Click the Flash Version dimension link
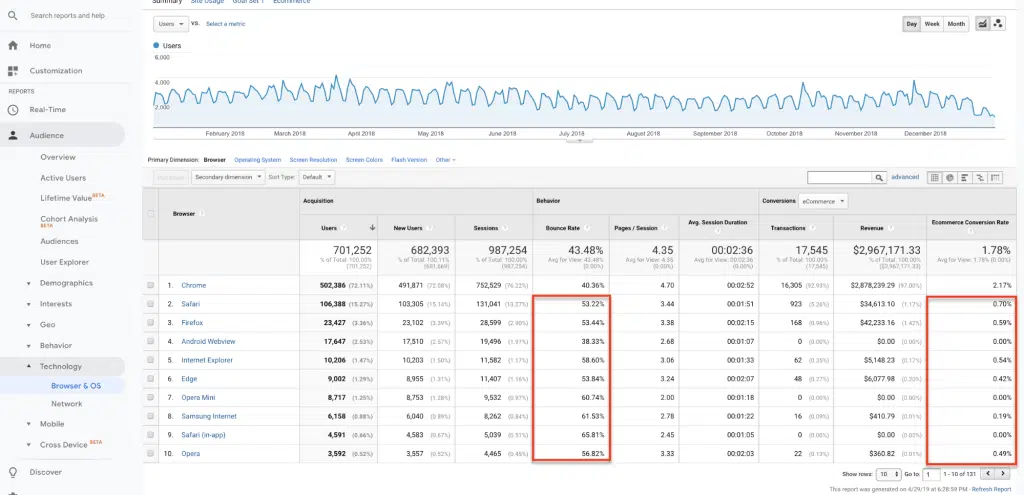Screen dimensions: 1024x495 409,160
